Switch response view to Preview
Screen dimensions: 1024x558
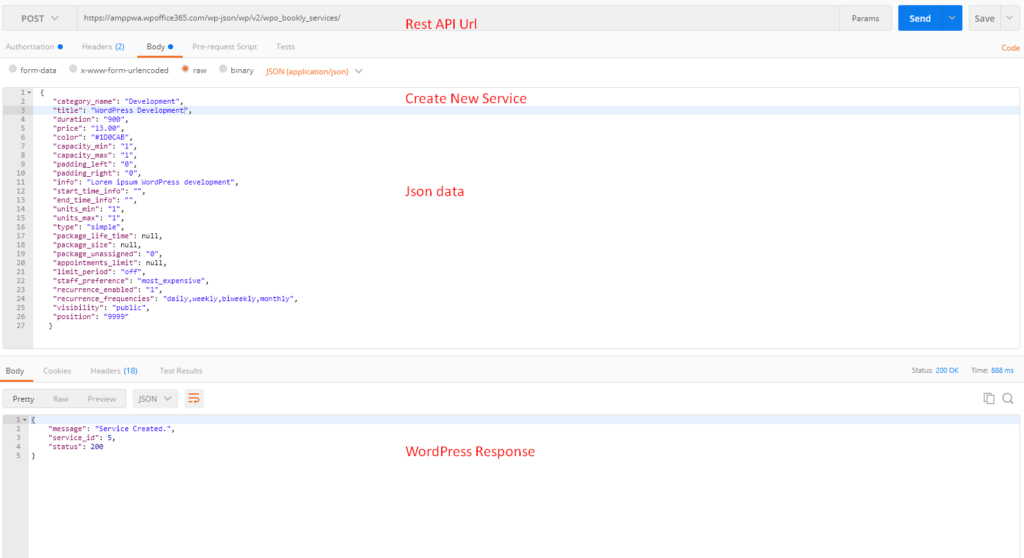point(101,399)
